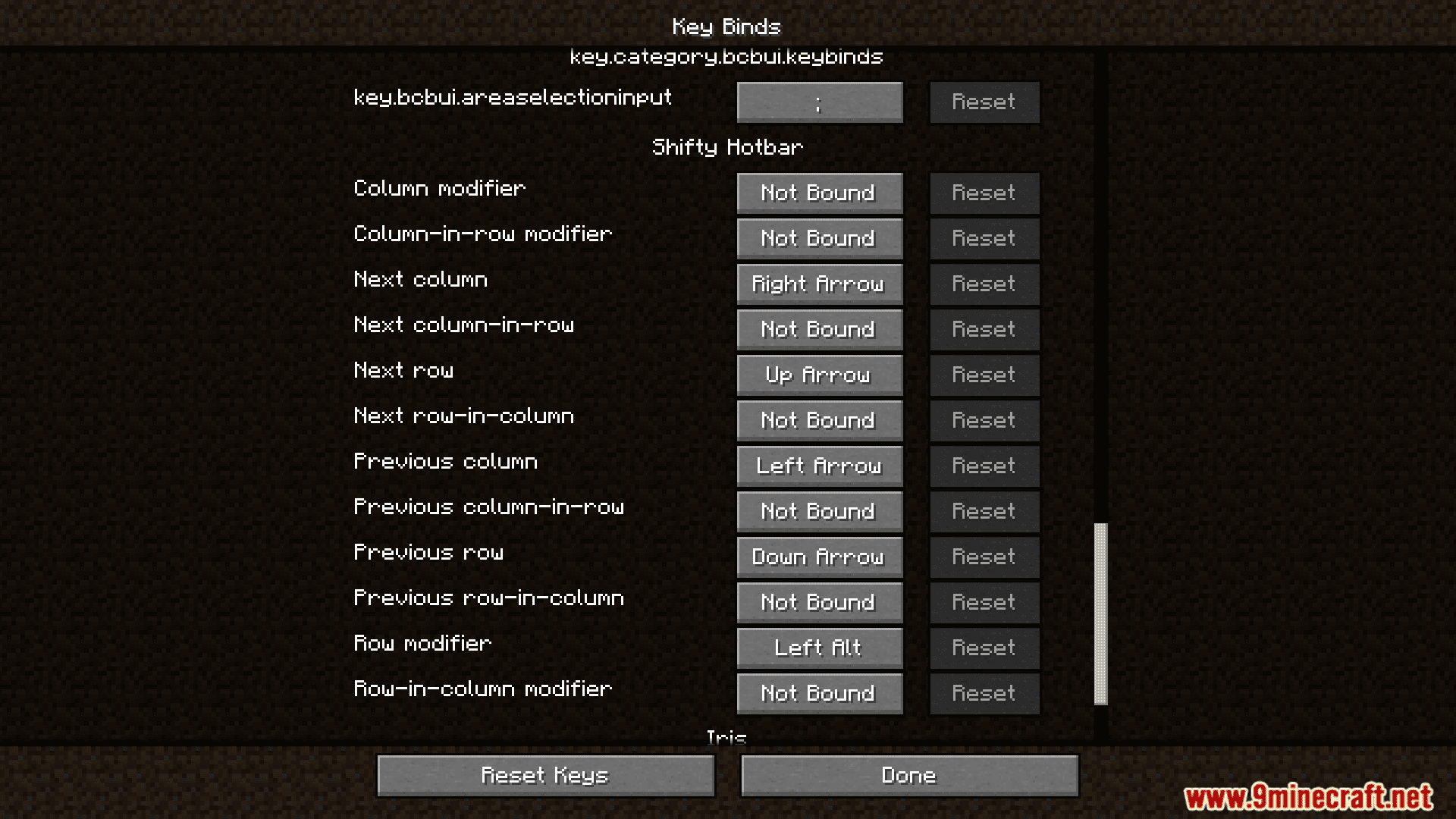
Task: Click the Down Arrow binding for Previous row
Action: point(818,556)
